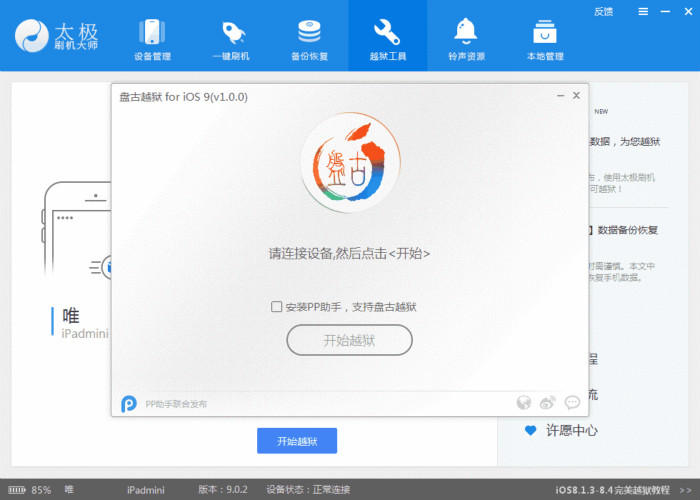Click 85% battery level text

(41, 490)
